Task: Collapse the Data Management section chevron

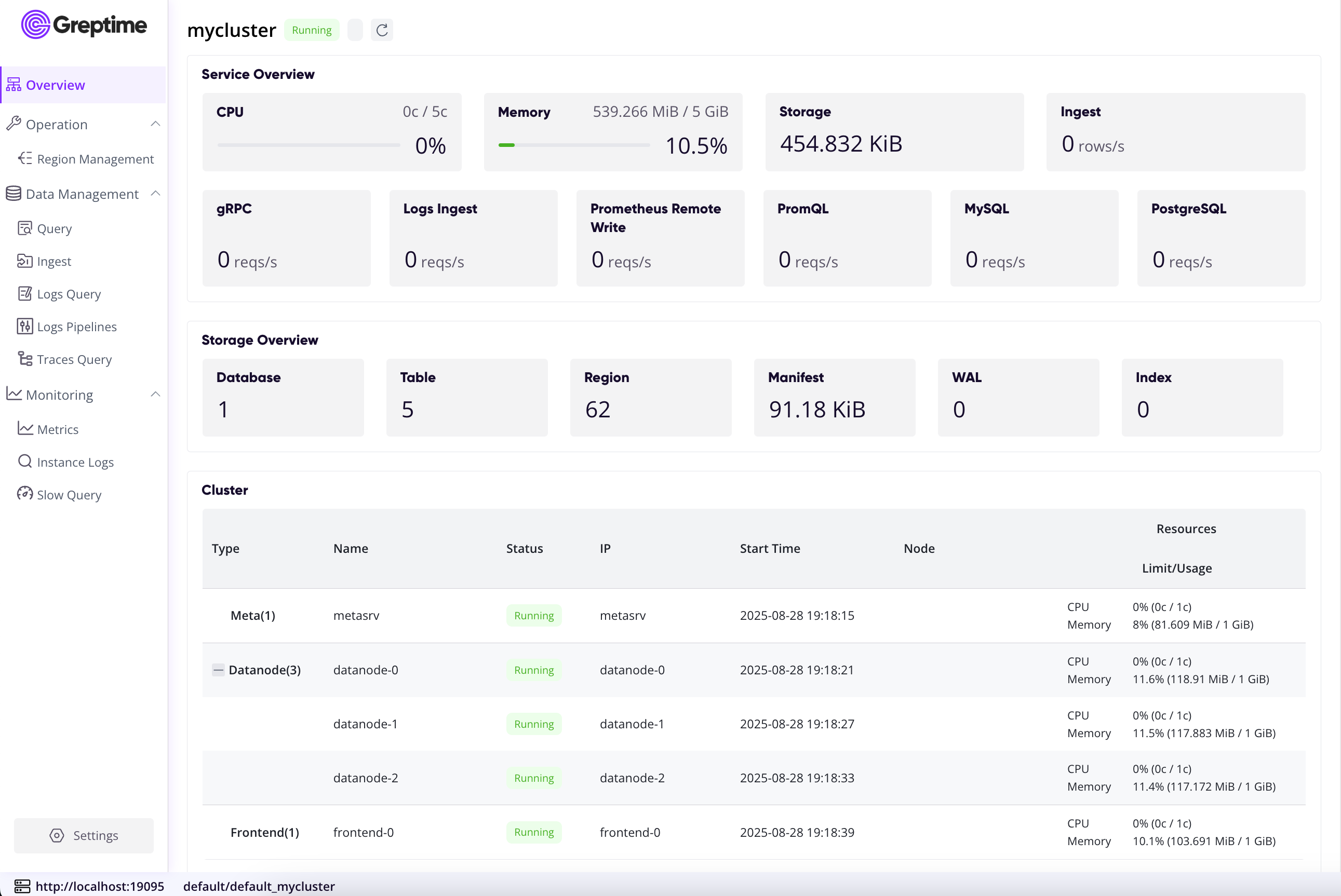Action: 155,194
